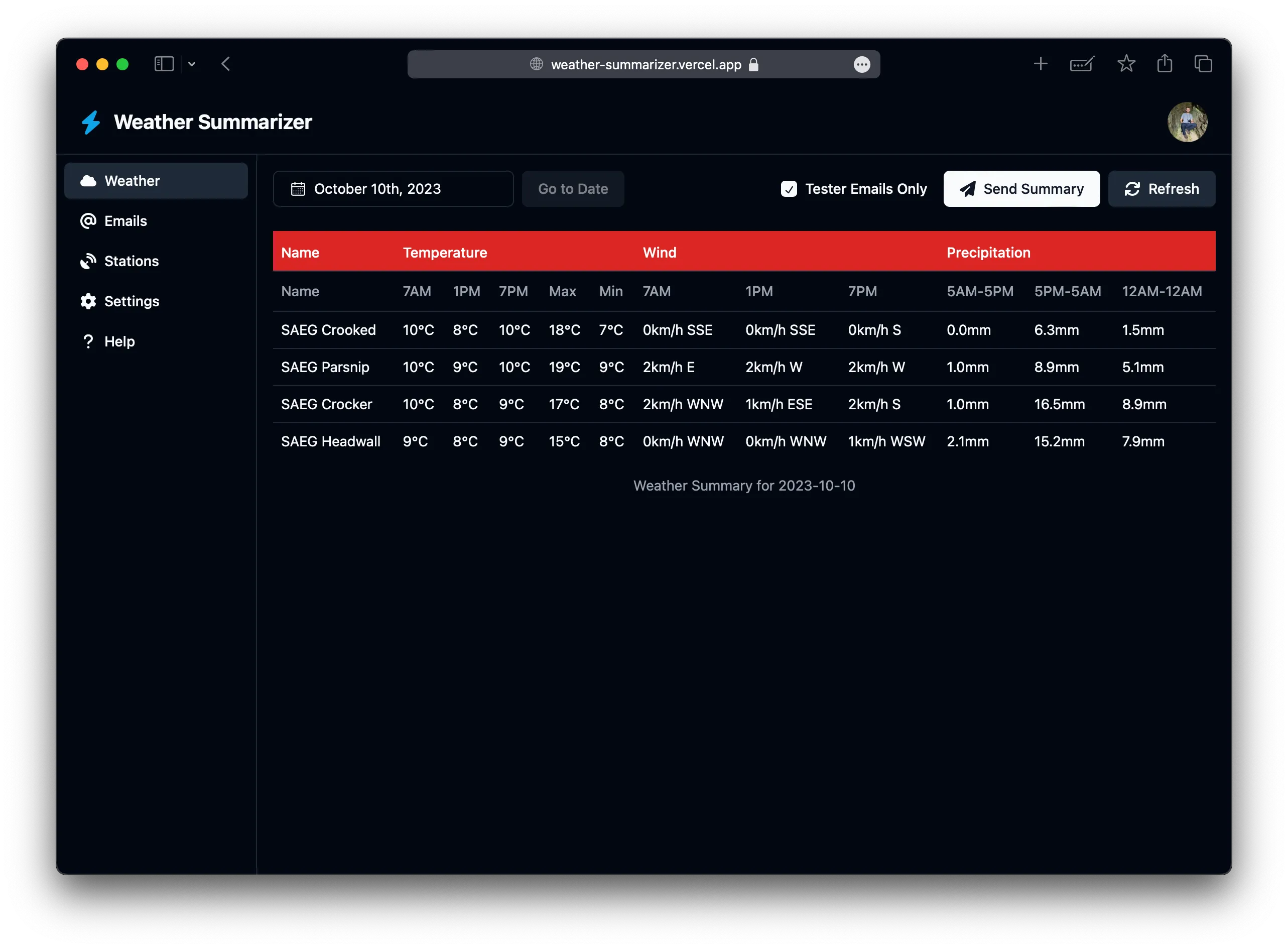Open the page settings ellipsis in address bar
1288x949 pixels.
pyautogui.click(x=862, y=64)
